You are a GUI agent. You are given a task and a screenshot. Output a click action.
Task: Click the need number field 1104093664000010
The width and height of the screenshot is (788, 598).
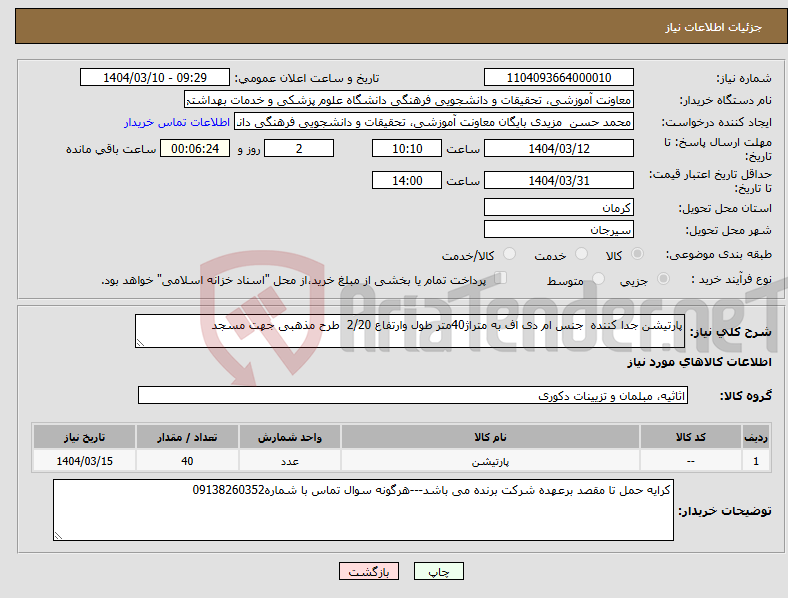tap(558, 77)
